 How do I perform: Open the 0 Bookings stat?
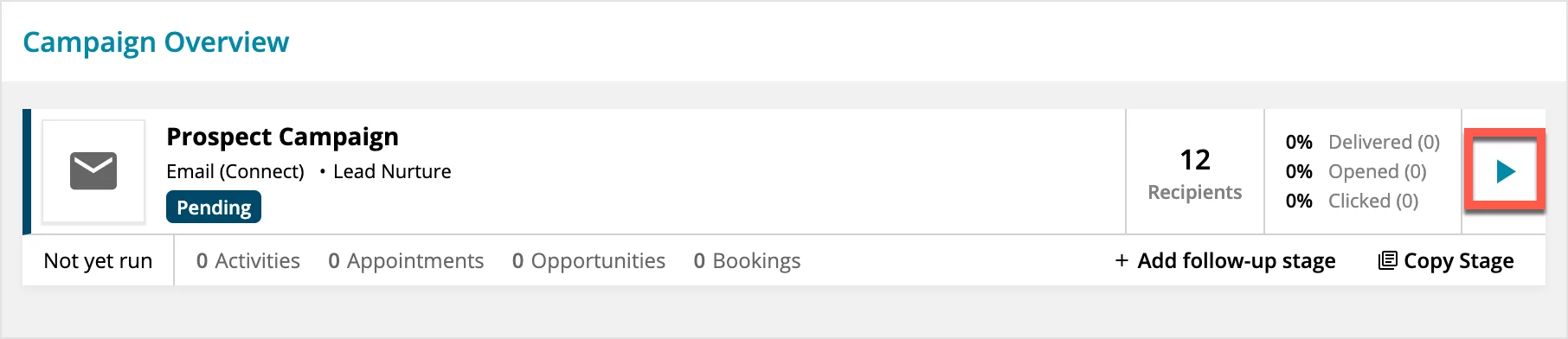click(x=747, y=261)
